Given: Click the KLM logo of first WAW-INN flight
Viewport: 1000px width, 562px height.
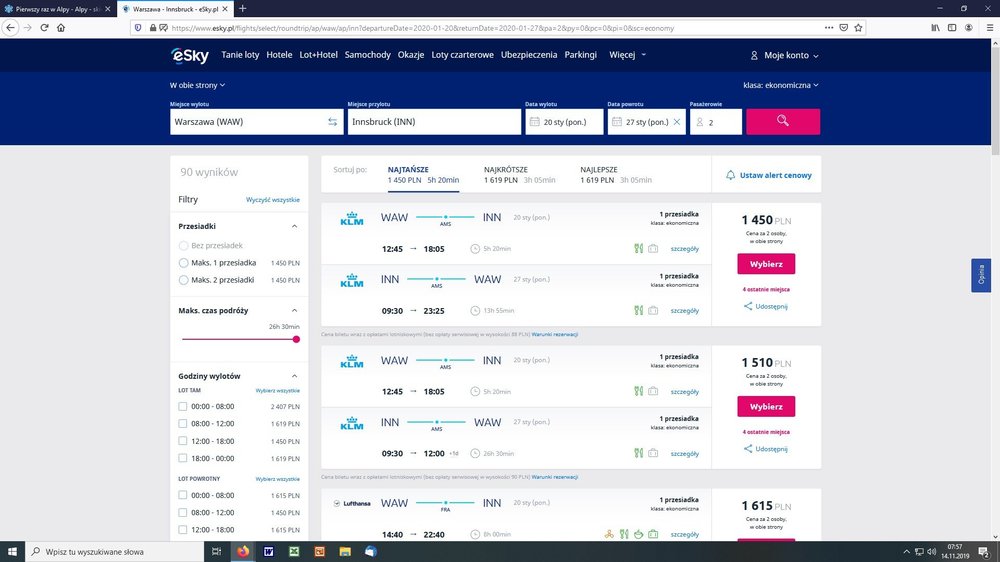Looking at the screenshot, I should pyautogui.click(x=351, y=219).
